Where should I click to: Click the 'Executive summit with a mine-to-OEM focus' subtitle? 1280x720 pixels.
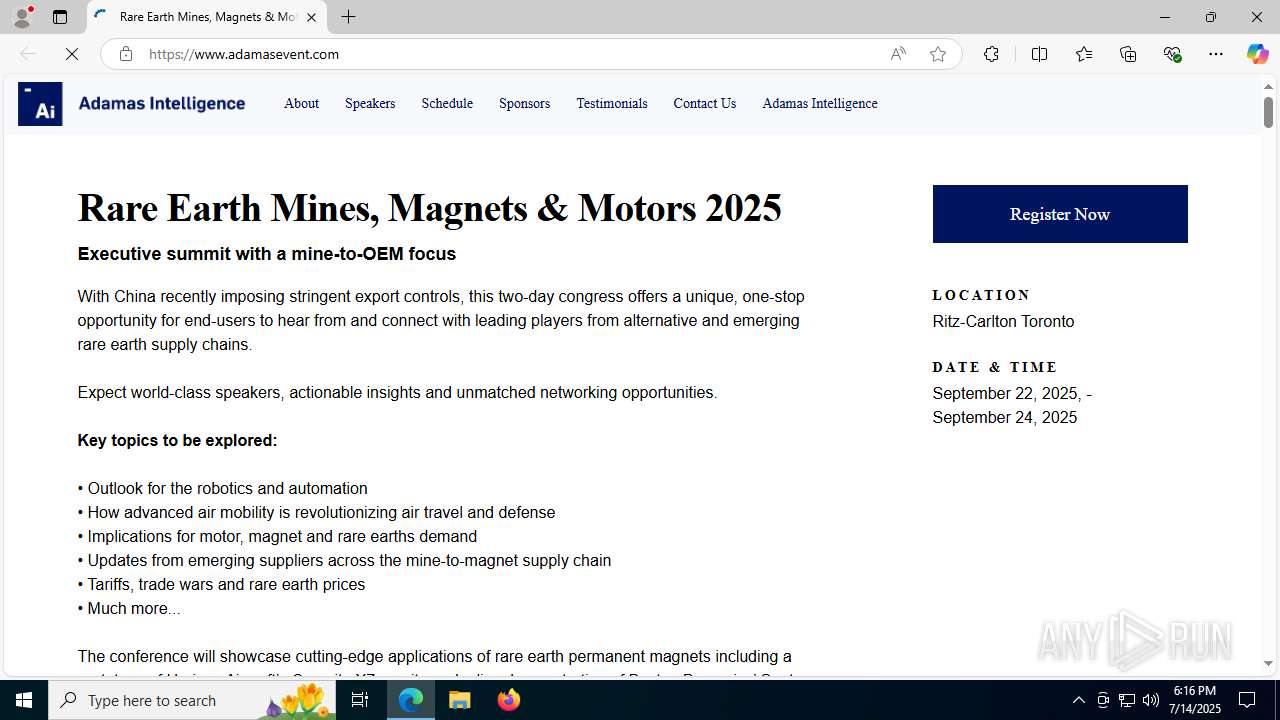click(267, 254)
